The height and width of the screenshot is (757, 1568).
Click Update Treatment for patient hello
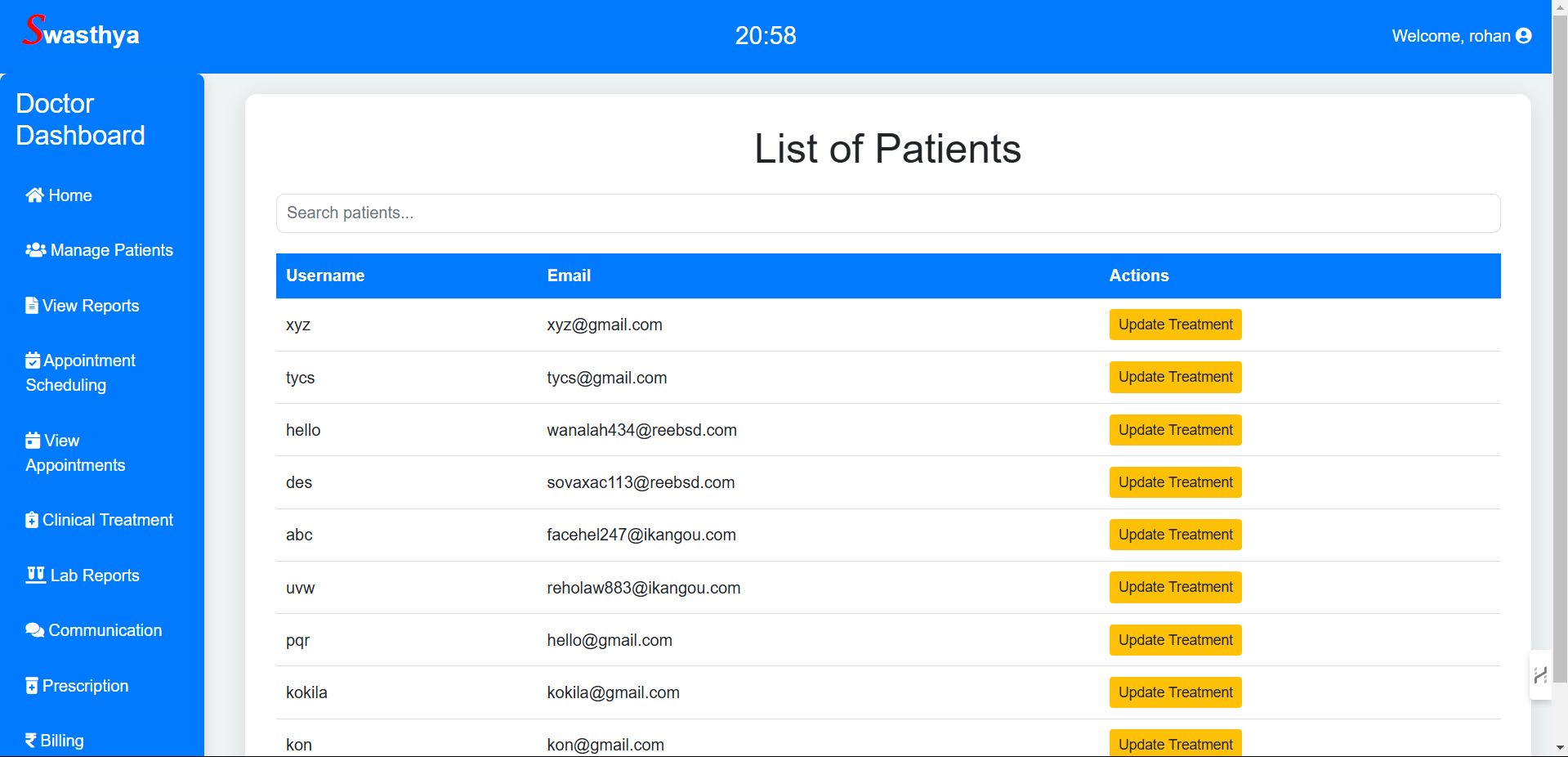pyautogui.click(x=1175, y=430)
